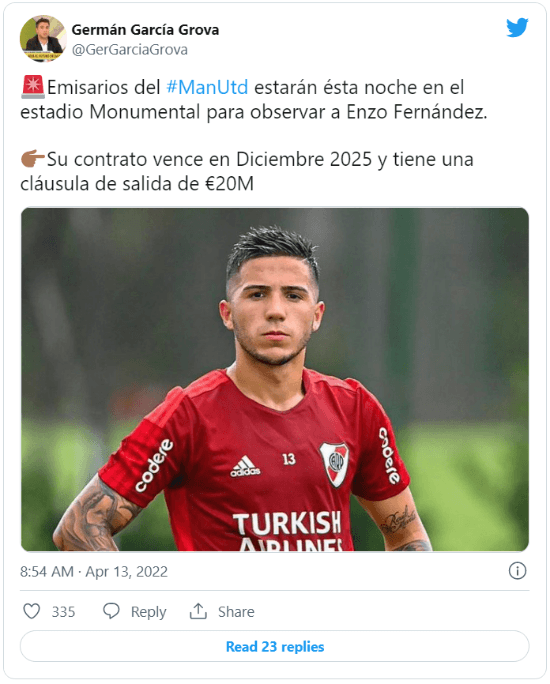Click the share upload arrow icon
The width and height of the screenshot is (550, 684).
click(x=198, y=611)
